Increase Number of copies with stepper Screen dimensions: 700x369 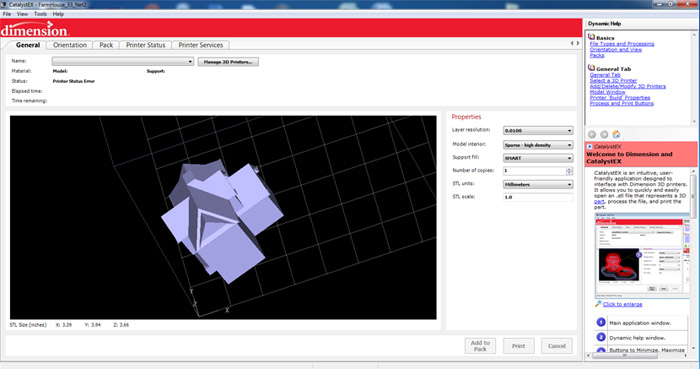(x=569, y=169)
